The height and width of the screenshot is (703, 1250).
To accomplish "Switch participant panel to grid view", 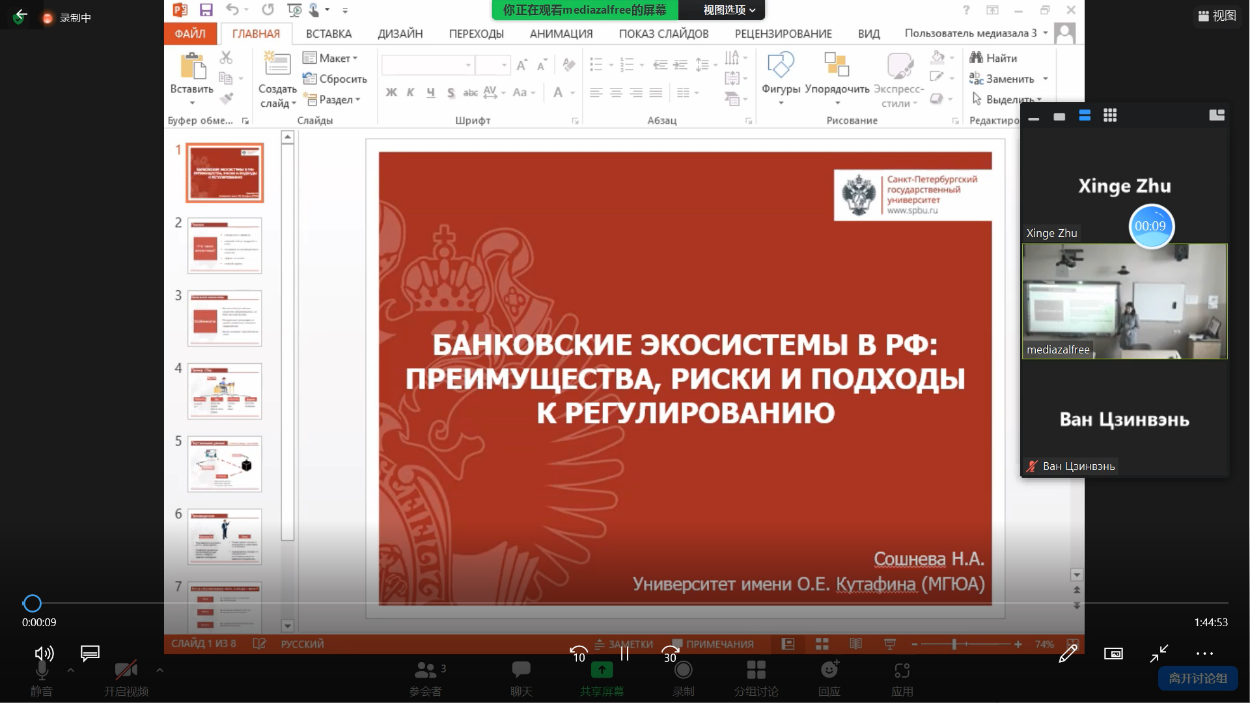I will pos(1110,116).
